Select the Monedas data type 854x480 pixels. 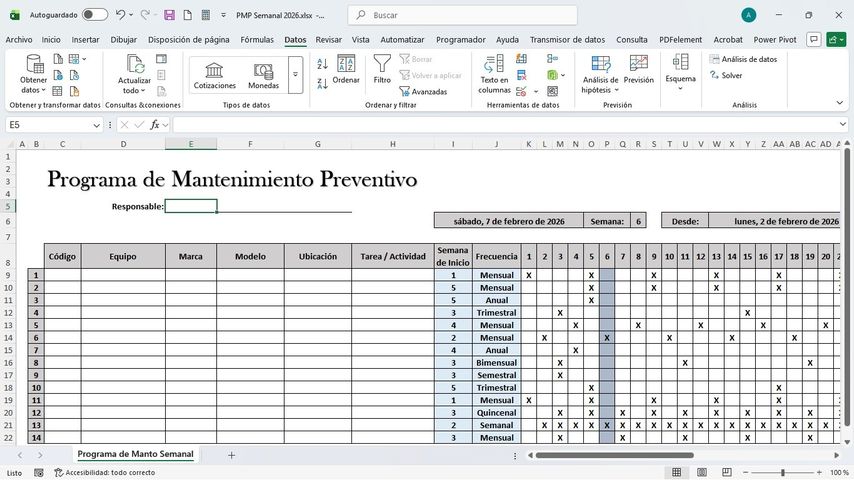click(x=263, y=75)
